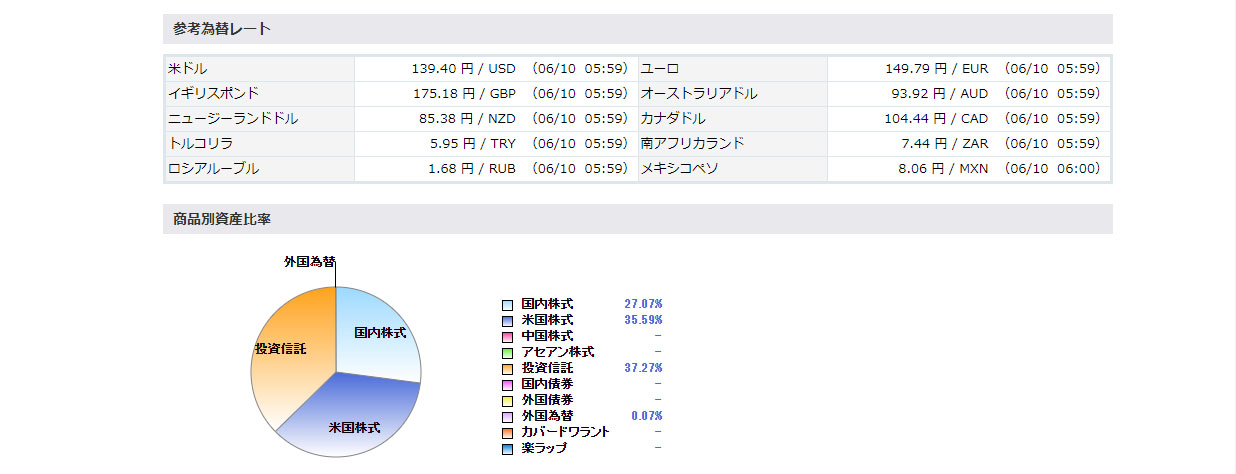Click the 楽ラップ legend color square

click(x=508, y=449)
